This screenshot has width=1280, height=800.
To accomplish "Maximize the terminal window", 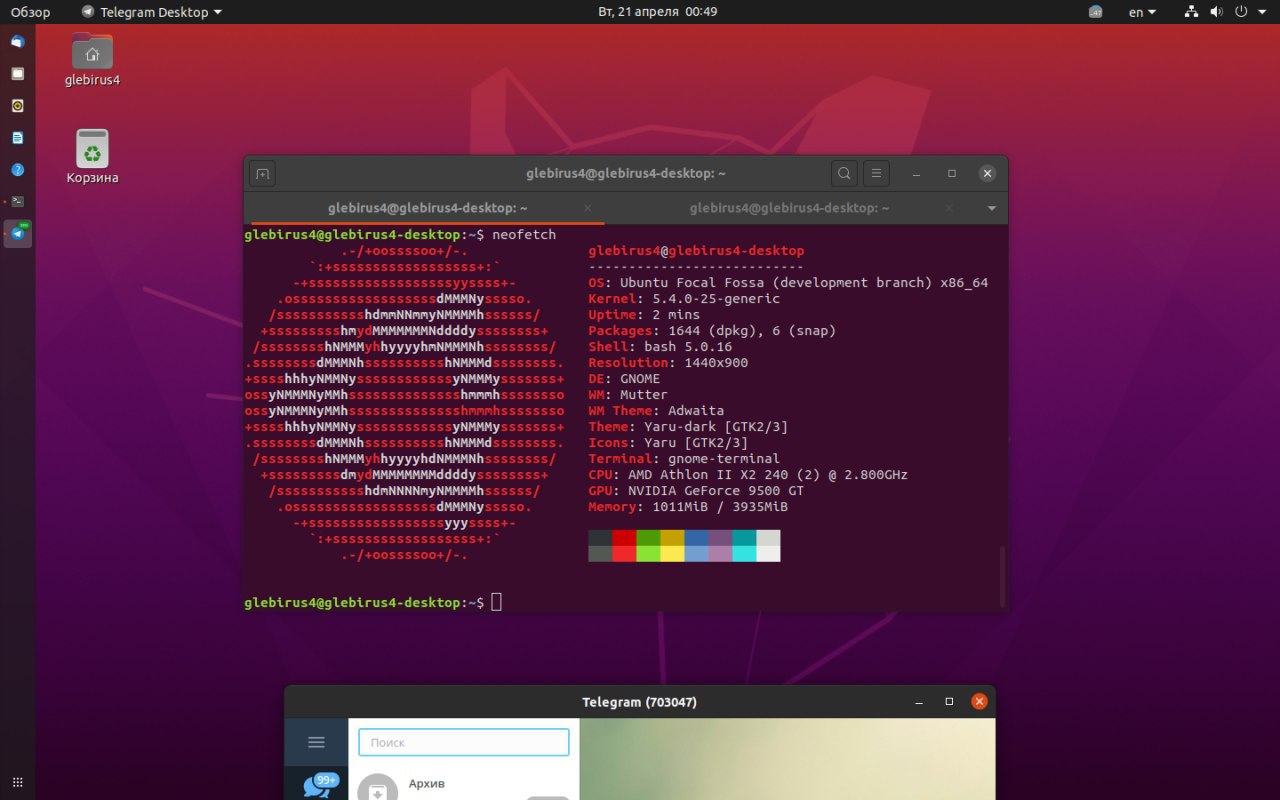I will [952, 174].
